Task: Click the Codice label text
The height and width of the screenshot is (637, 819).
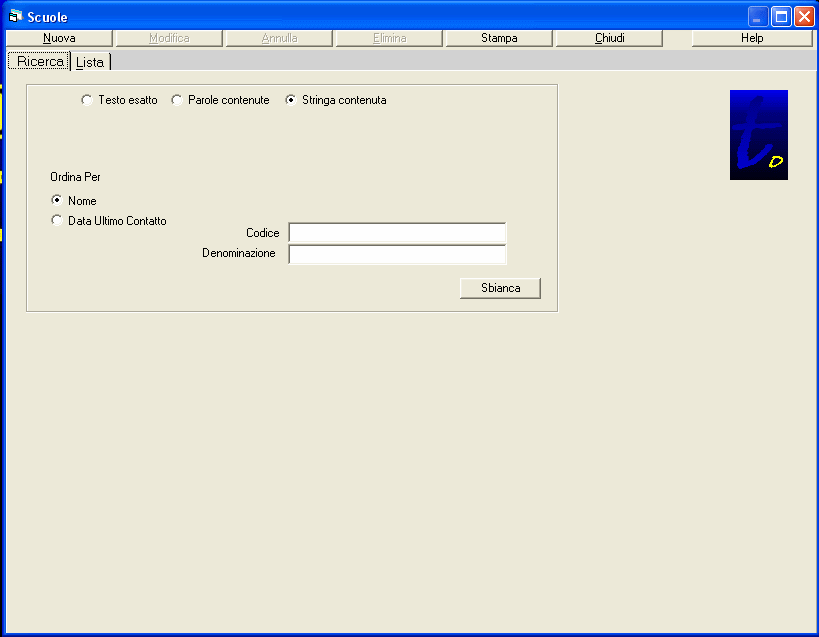Action: (x=263, y=233)
